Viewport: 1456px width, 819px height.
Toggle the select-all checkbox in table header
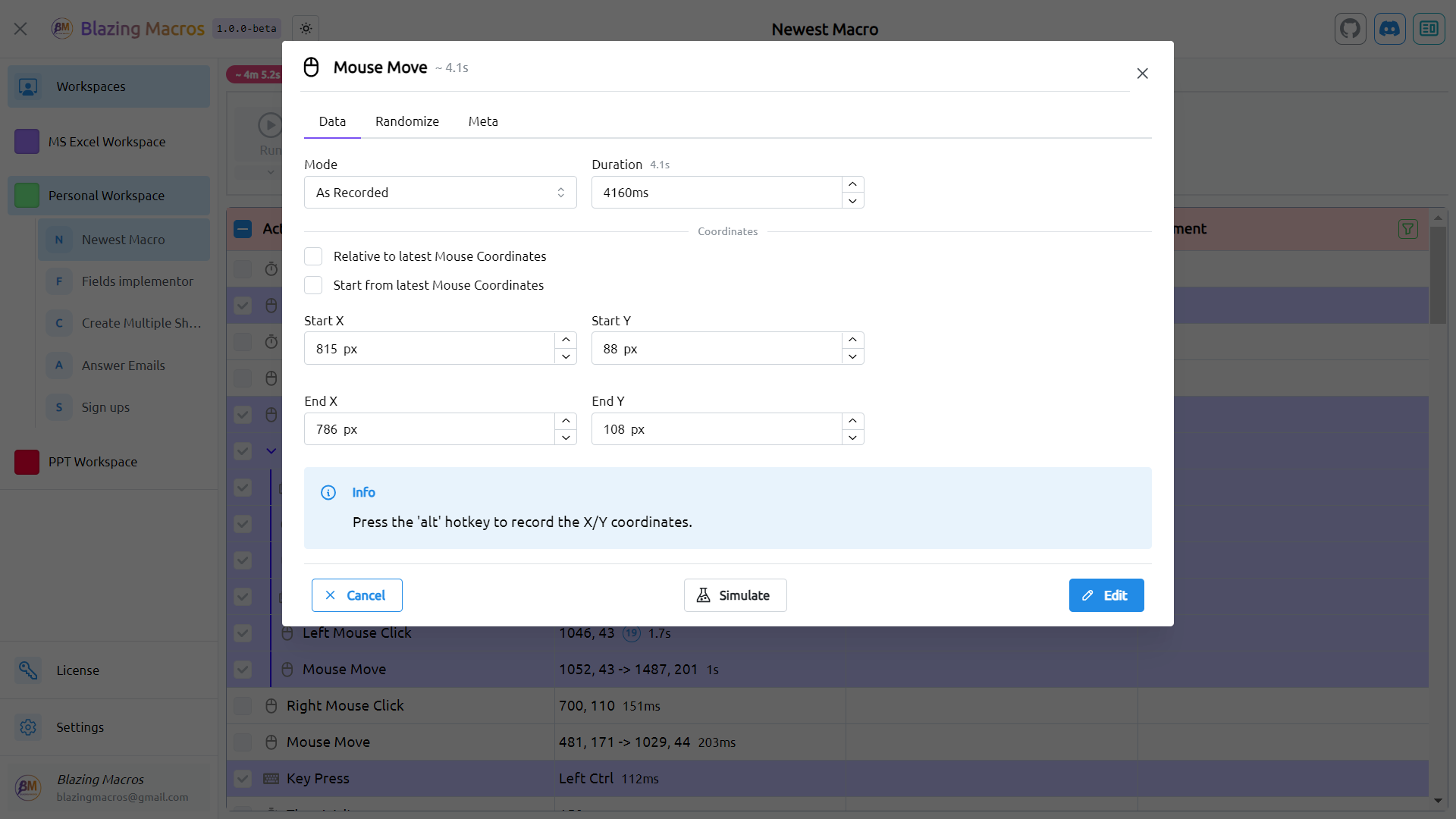pyautogui.click(x=243, y=229)
